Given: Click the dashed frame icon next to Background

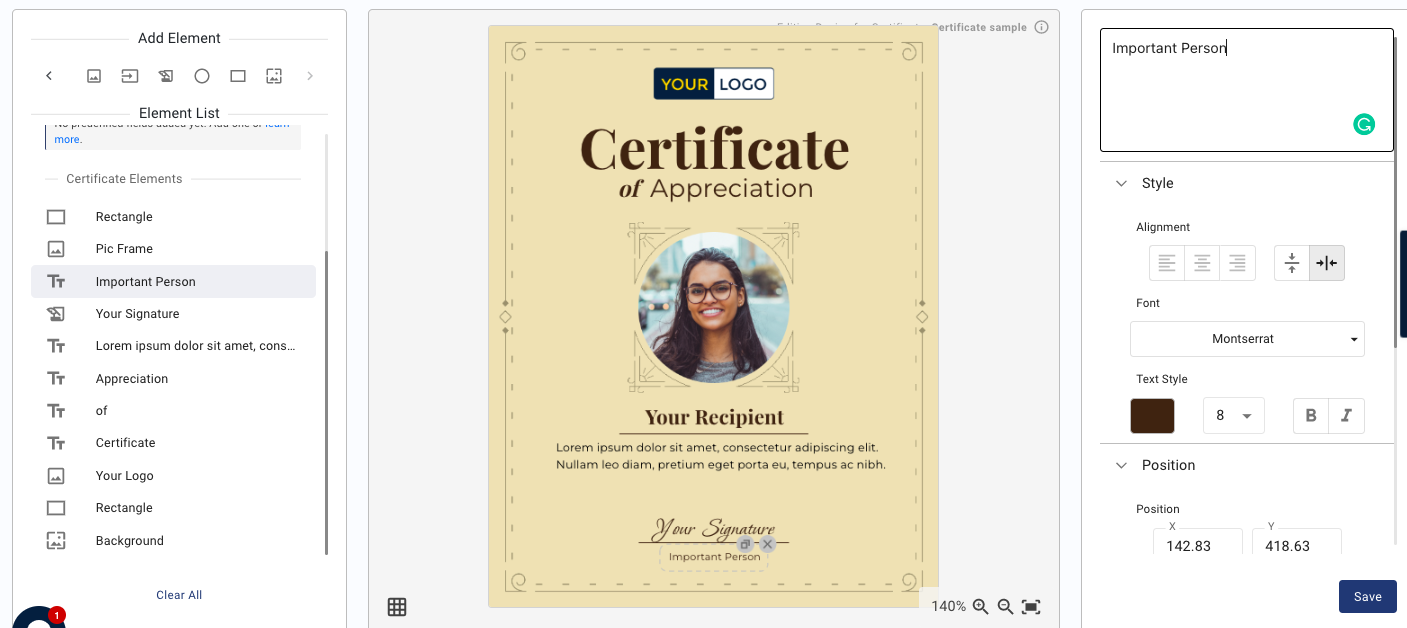Looking at the screenshot, I should [56, 541].
